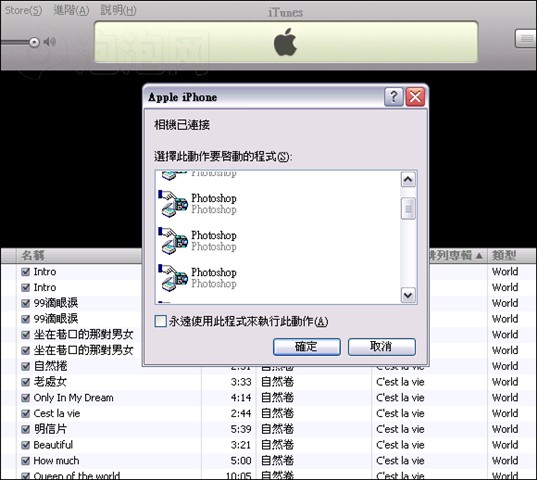The width and height of the screenshot is (537, 480).
Task: Click the iTunes volume slider knob
Action: (x=34, y=42)
